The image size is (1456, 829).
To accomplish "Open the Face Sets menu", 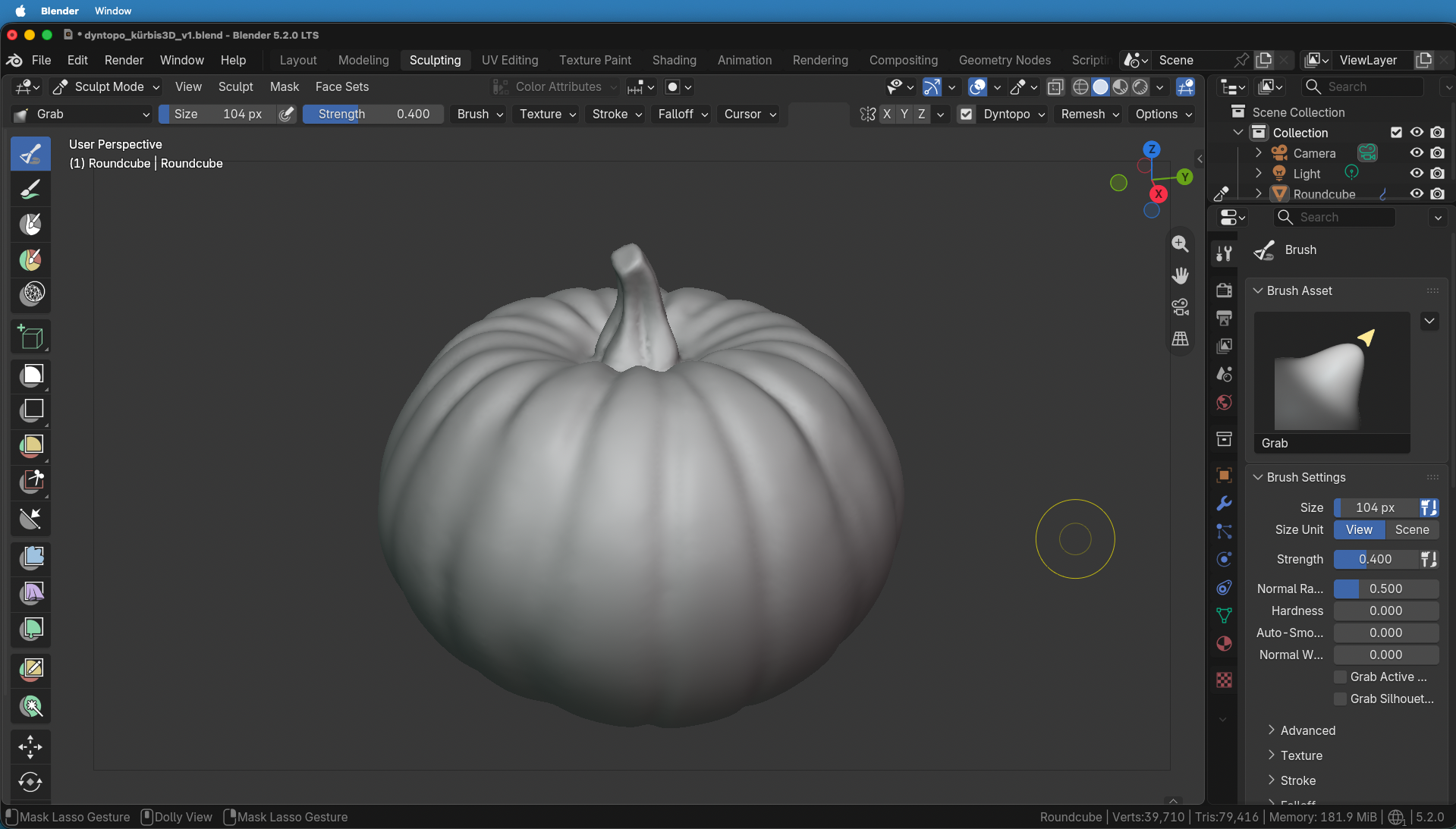I will [341, 86].
